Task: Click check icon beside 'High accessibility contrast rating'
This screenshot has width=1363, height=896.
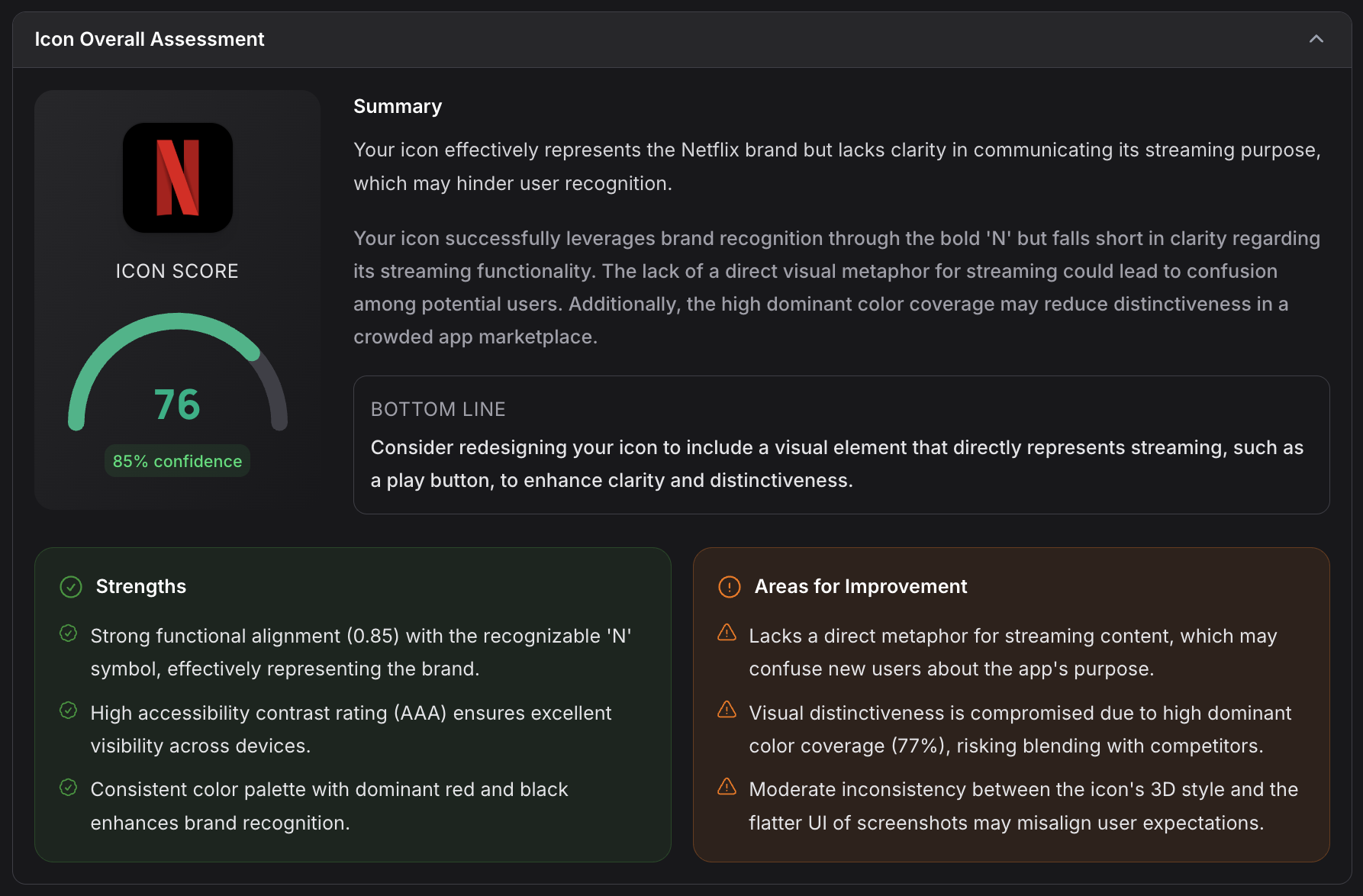Action: pyautogui.click(x=69, y=711)
